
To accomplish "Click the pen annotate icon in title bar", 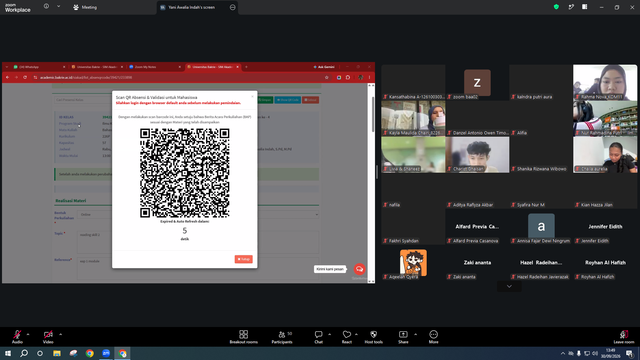I will coord(571,7).
